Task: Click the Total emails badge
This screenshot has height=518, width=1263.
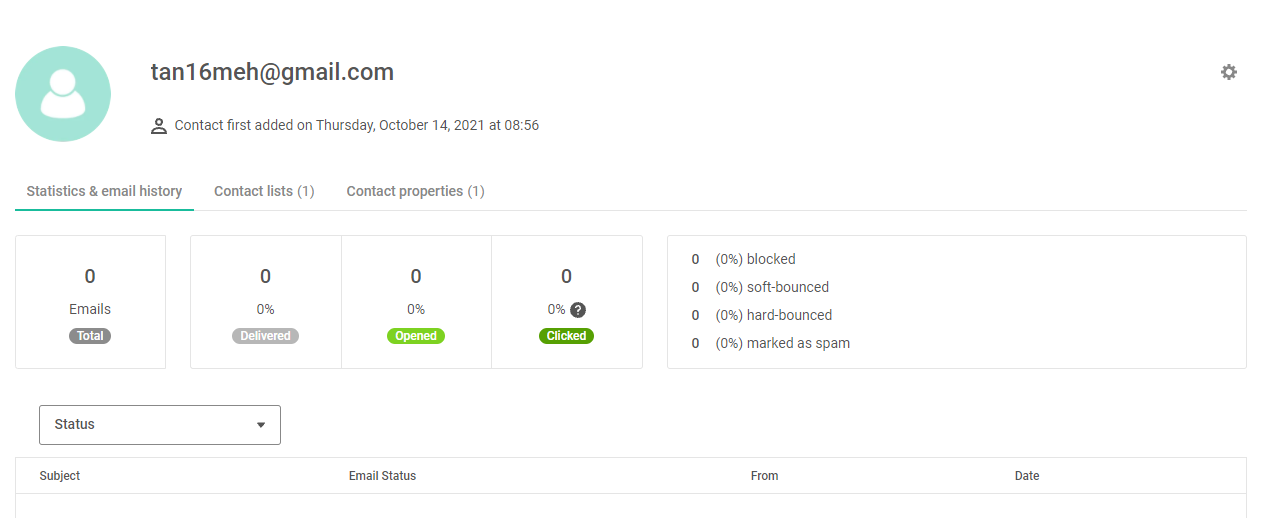Action: 90,336
